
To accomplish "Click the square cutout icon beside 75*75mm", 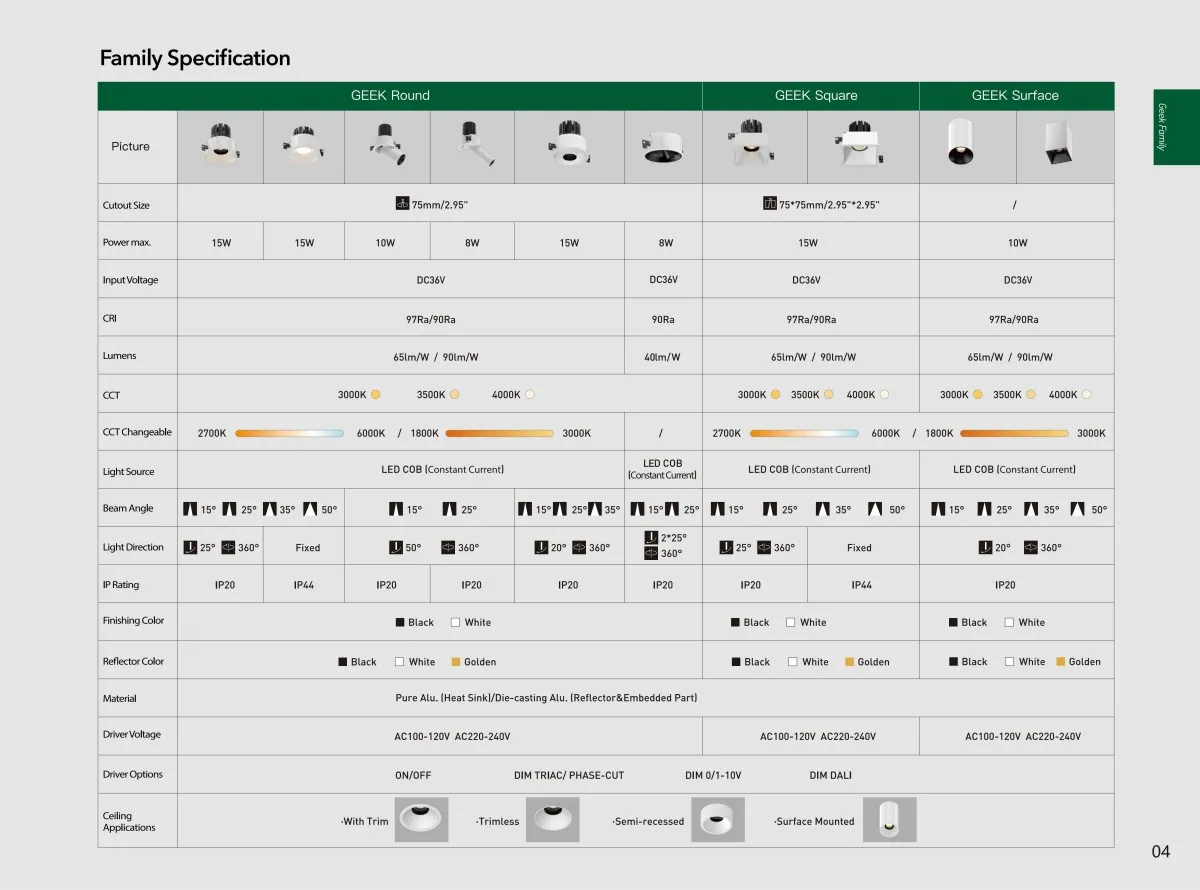I will click(x=770, y=204).
